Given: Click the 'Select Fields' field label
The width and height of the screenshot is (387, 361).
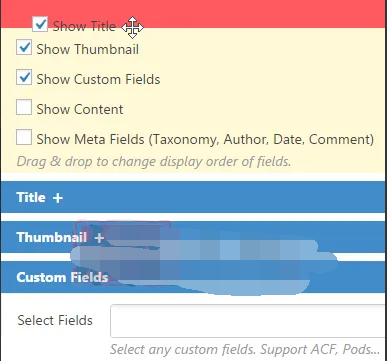Looking at the screenshot, I should pyautogui.click(x=55, y=320).
